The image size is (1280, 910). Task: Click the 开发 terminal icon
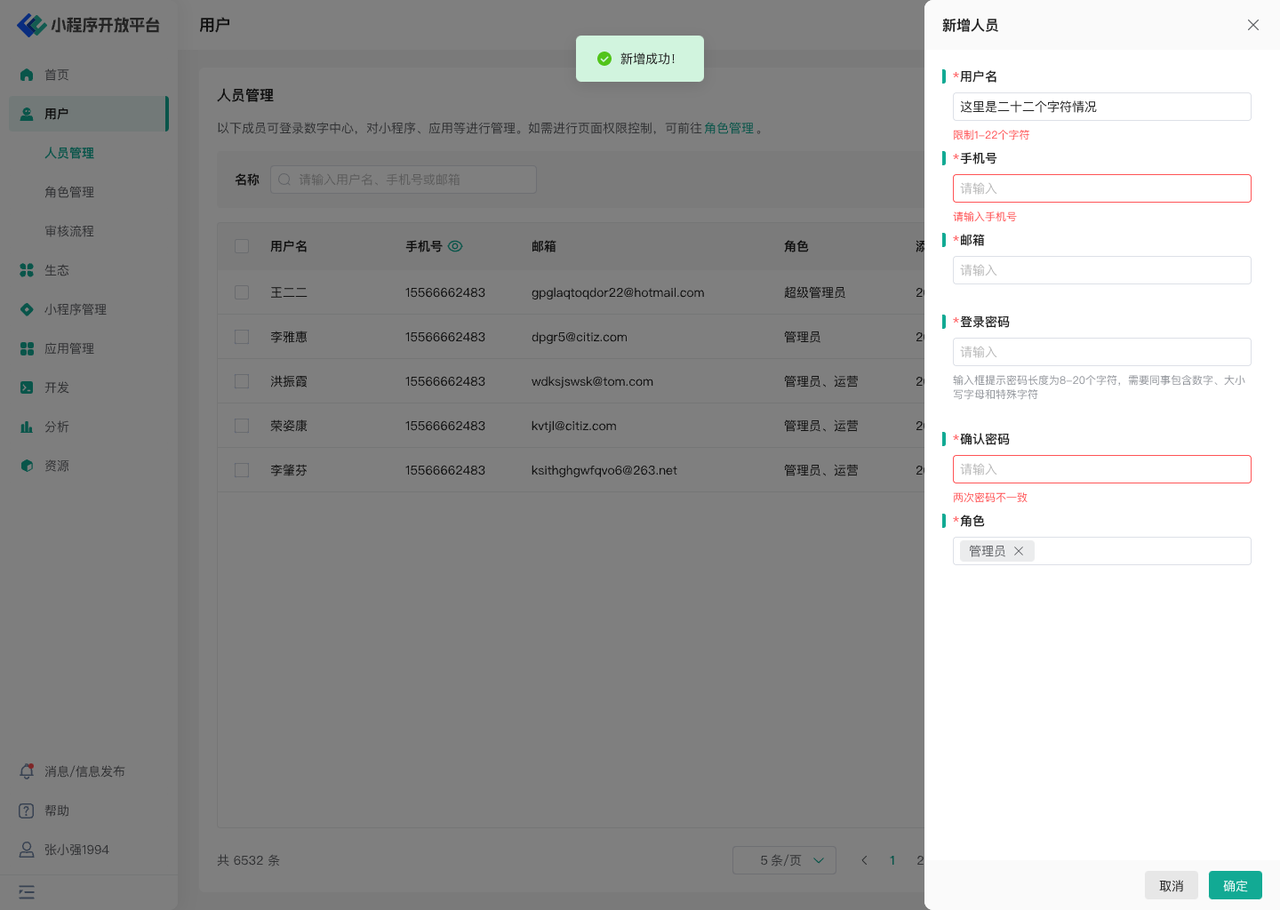point(27,388)
